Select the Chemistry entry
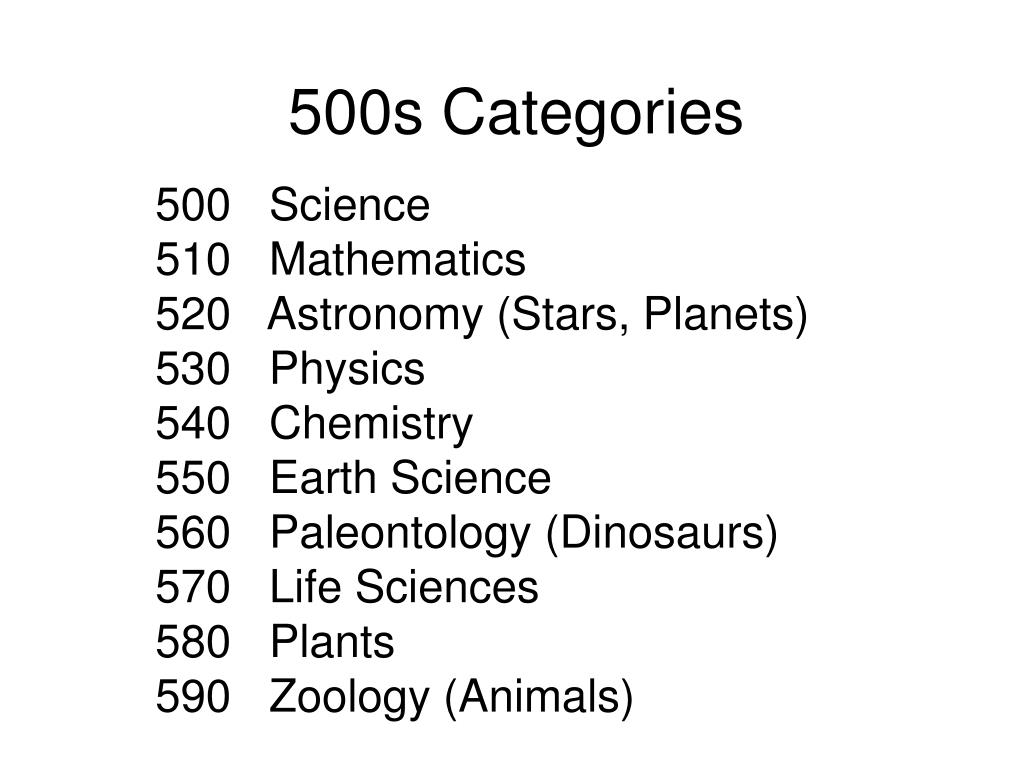1024x768 pixels. tap(372, 424)
